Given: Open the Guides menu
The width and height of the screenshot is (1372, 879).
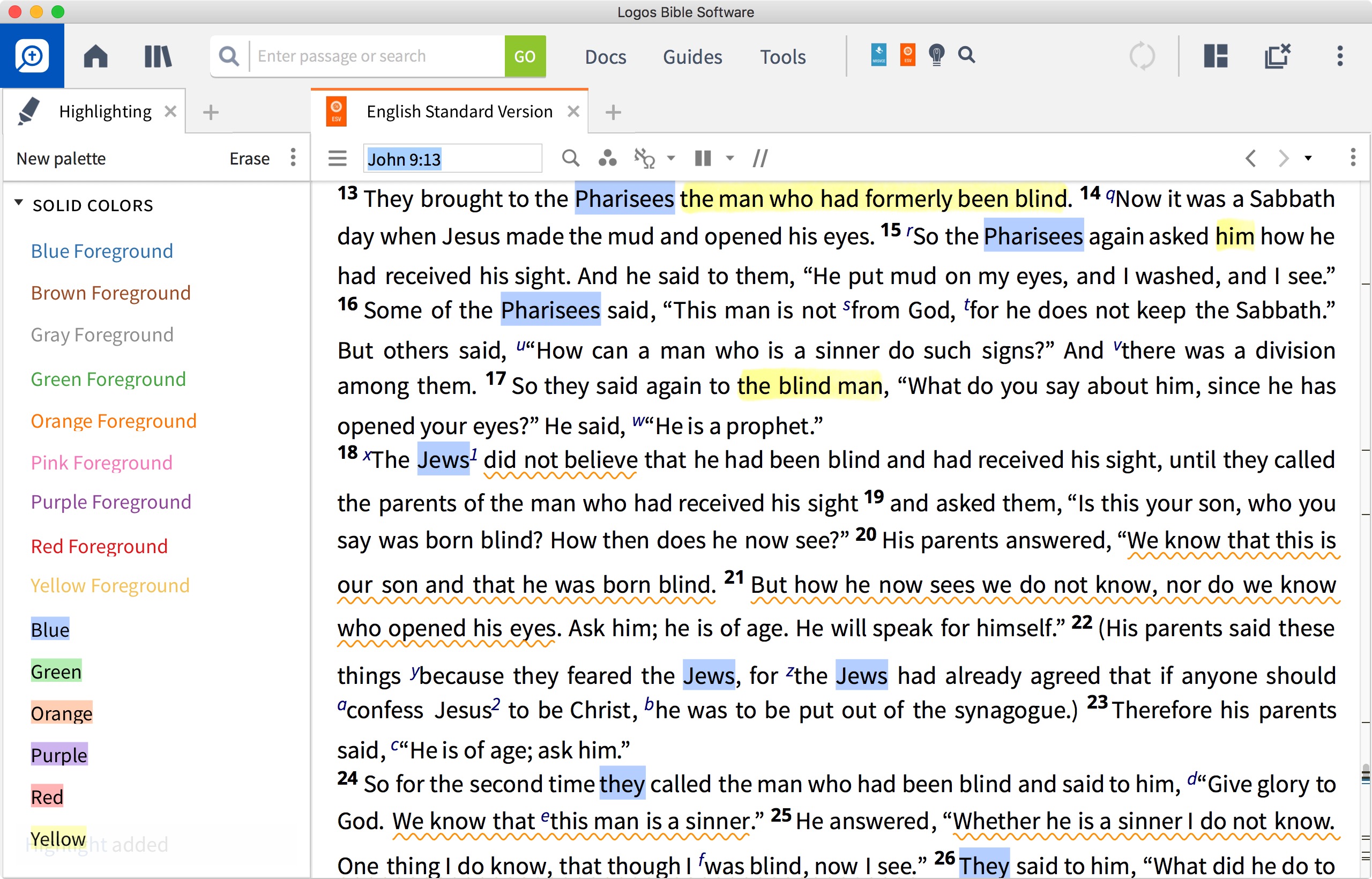Looking at the screenshot, I should 692,56.
